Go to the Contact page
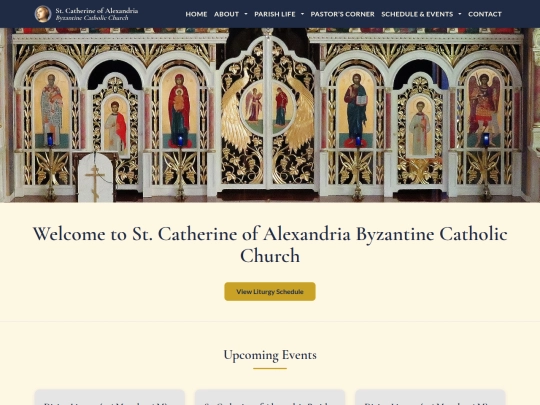 pos(485,14)
